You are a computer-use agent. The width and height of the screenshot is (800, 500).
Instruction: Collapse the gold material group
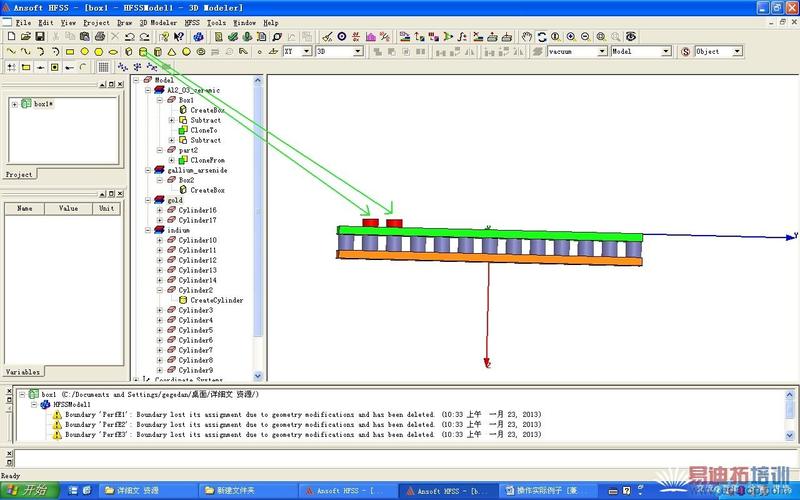148,200
